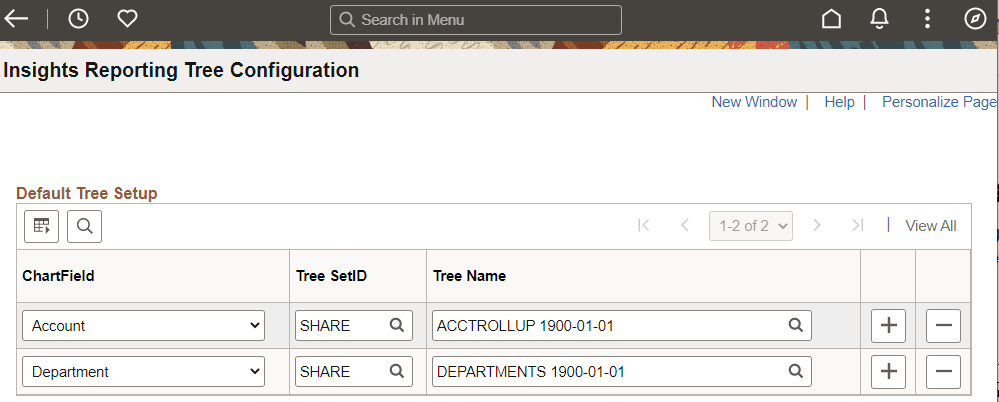Add a row after the Department row
This screenshot has height=402, width=999.
[888, 371]
